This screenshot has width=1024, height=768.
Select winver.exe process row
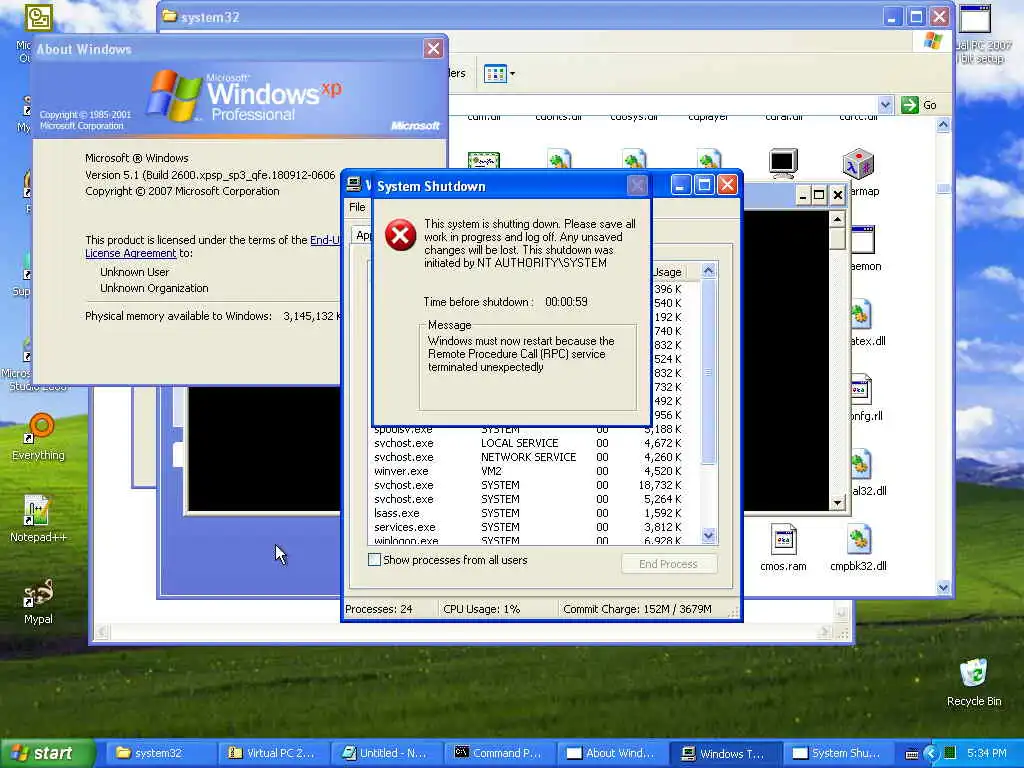532,471
